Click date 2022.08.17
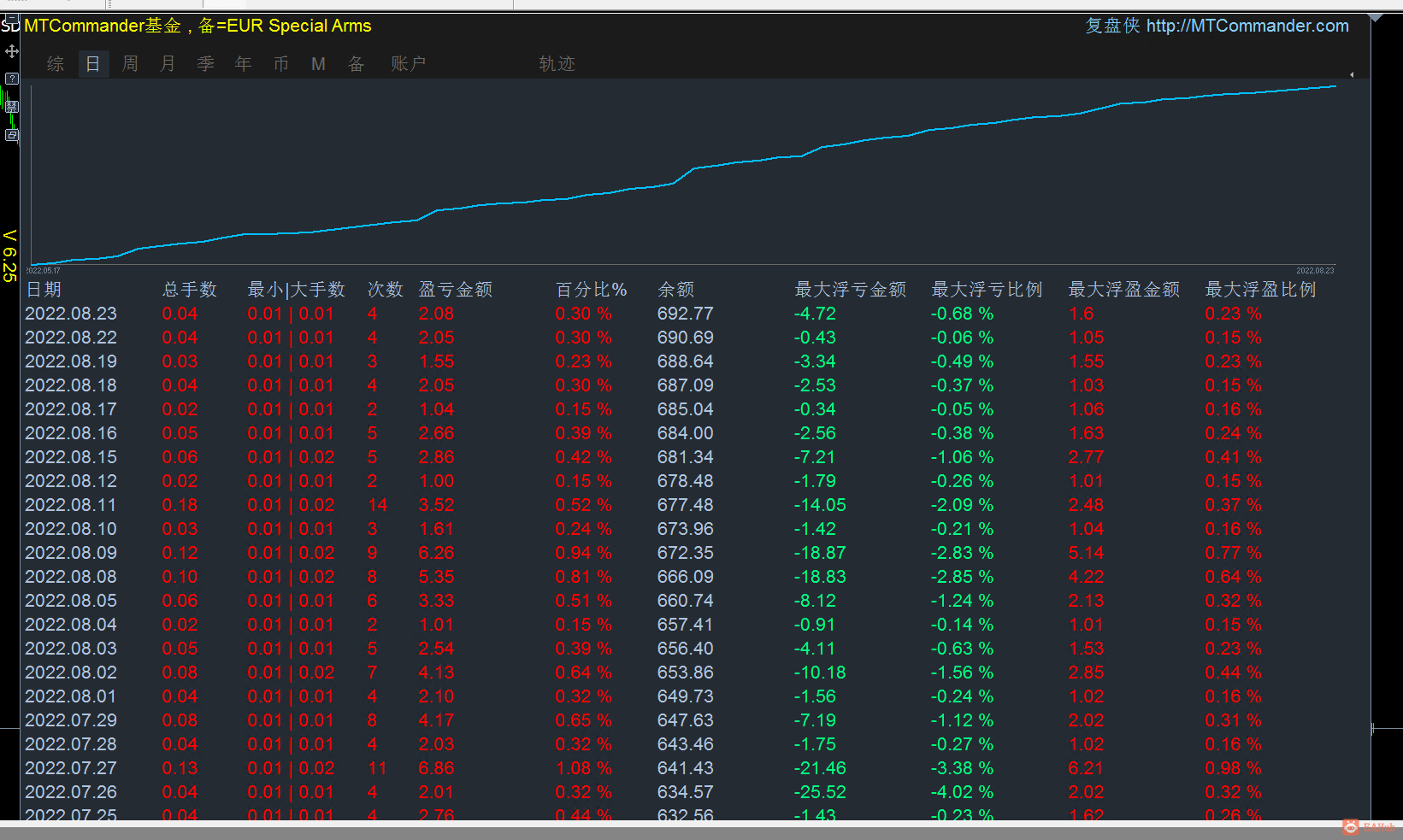This screenshot has height=840, width=1403. click(71, 409)
